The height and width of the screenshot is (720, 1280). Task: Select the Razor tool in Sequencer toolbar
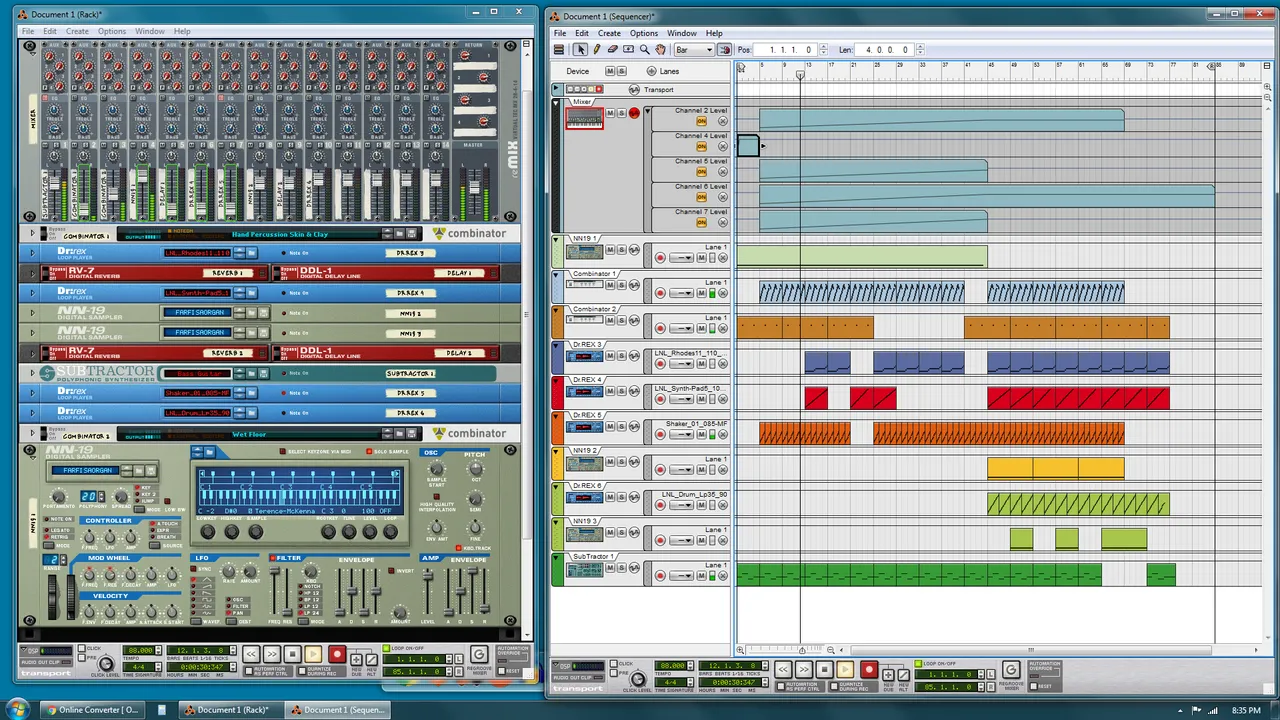628,49
